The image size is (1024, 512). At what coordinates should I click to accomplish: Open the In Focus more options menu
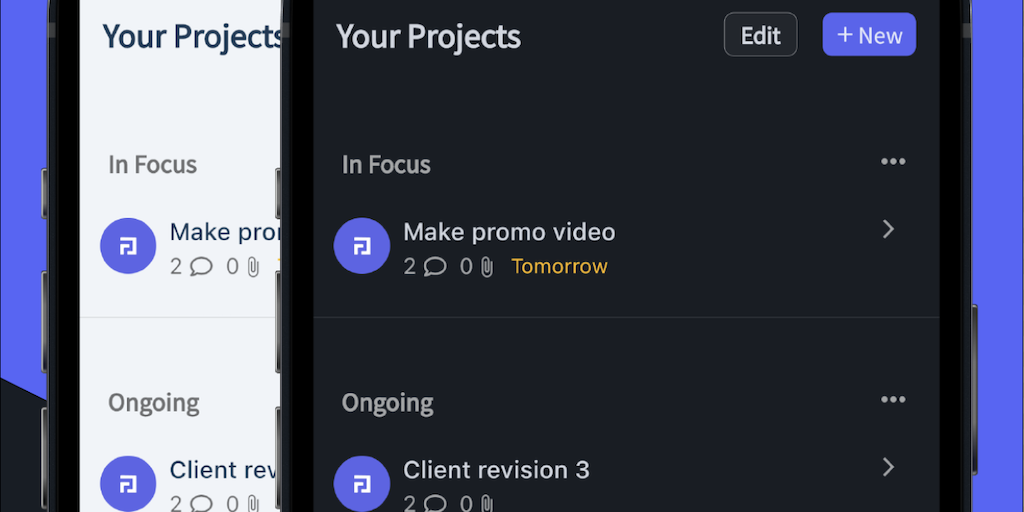892,162
